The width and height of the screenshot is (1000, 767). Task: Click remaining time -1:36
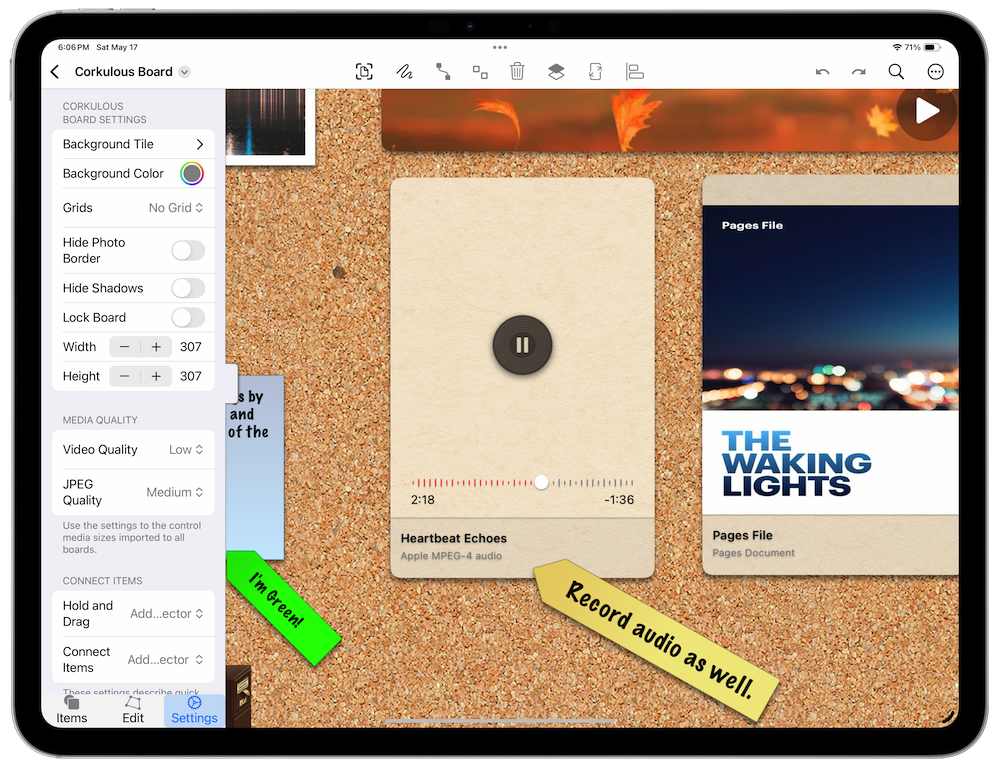click(x=619, y=500)
